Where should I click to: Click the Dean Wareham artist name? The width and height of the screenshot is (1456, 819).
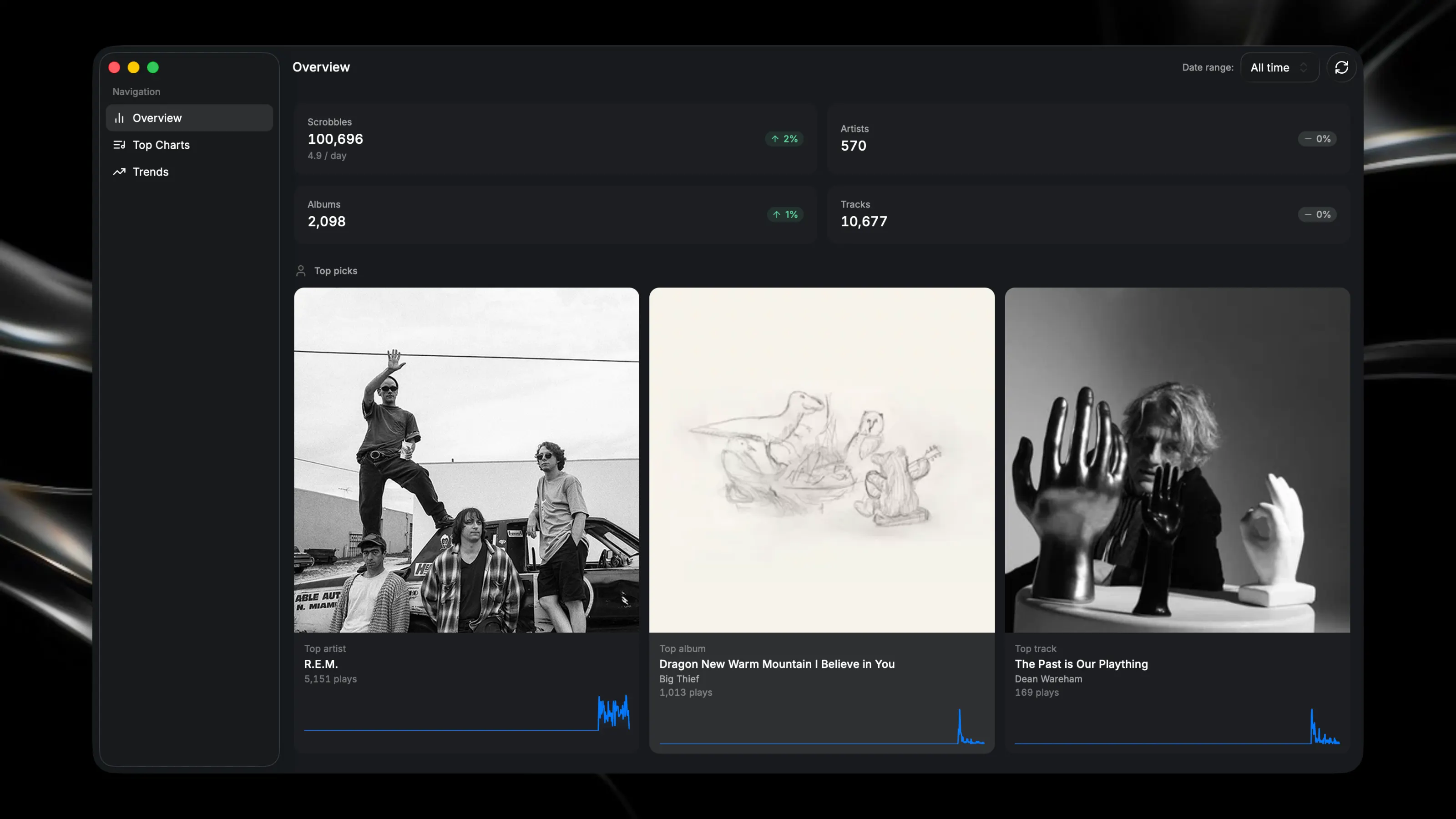(x=1048, y=679)
